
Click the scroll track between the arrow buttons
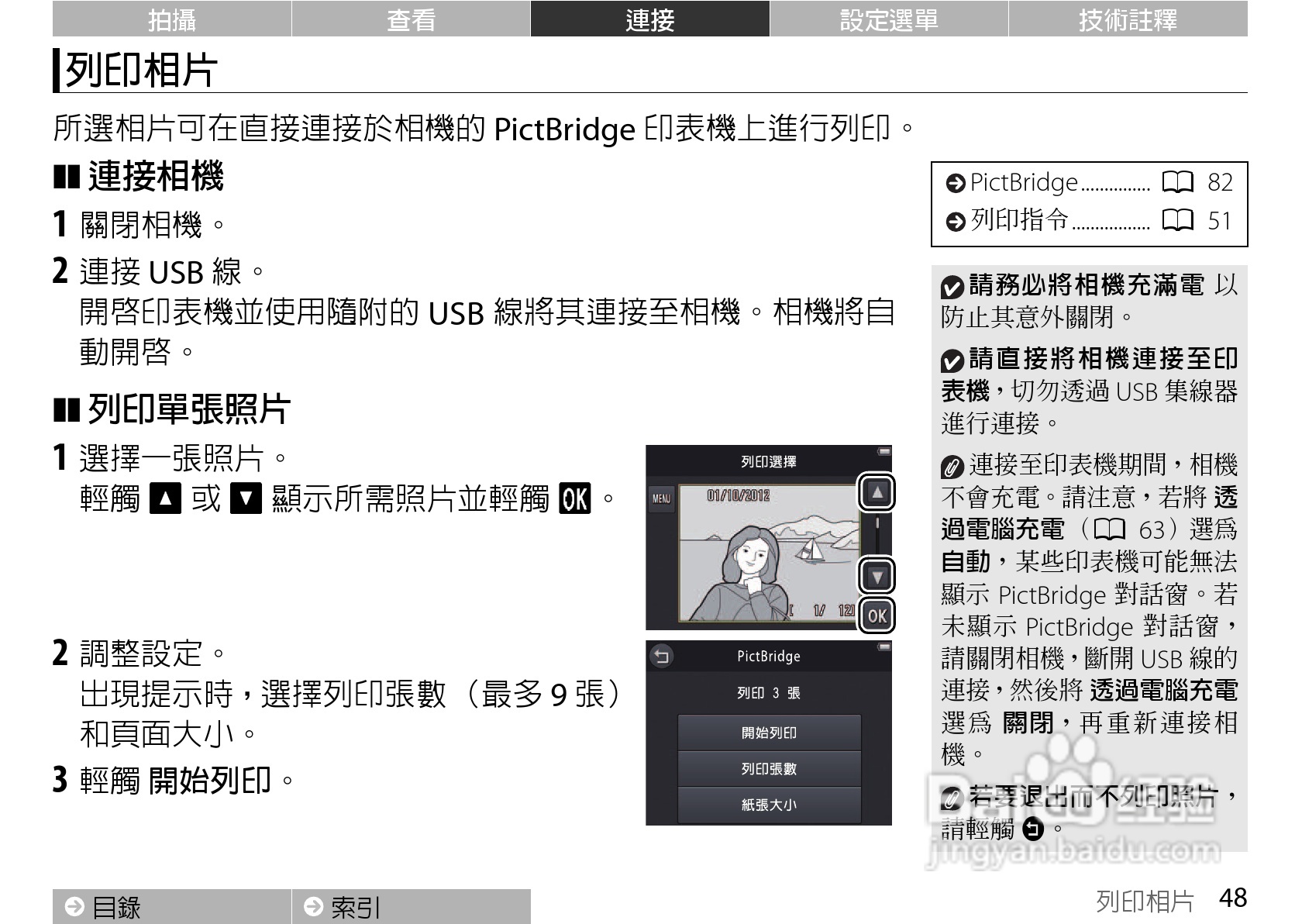[x=877, y=535]
